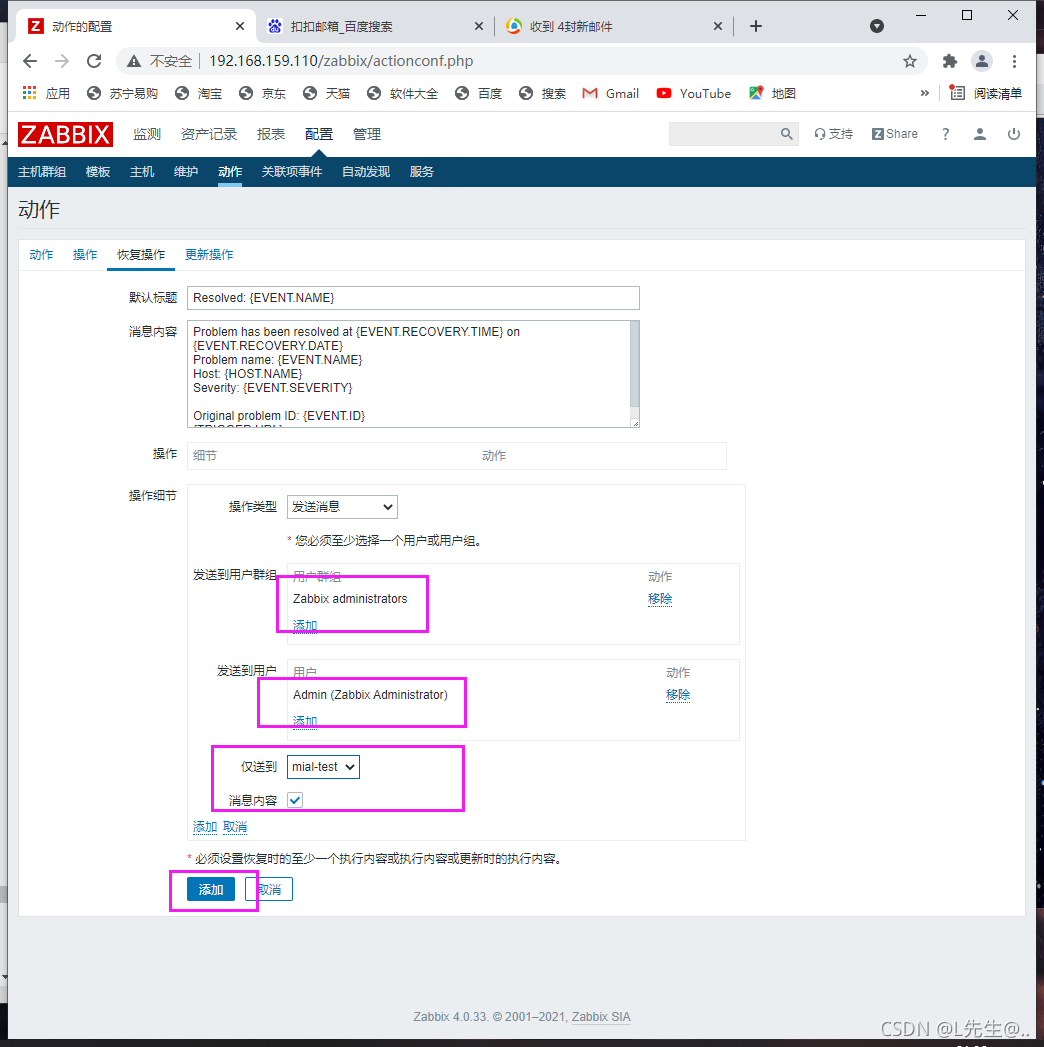1044x1047 pixels.
Task: Open the 监测 top menu
Action: pyautogui.click(x=147, y=134)
